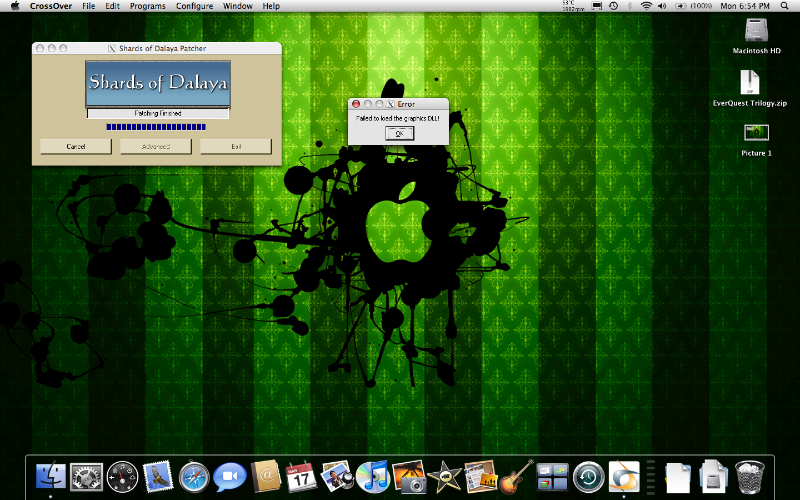Open the Wi-Fi status menu
This screenshot has height=500, width=800.
click(646, 6)
